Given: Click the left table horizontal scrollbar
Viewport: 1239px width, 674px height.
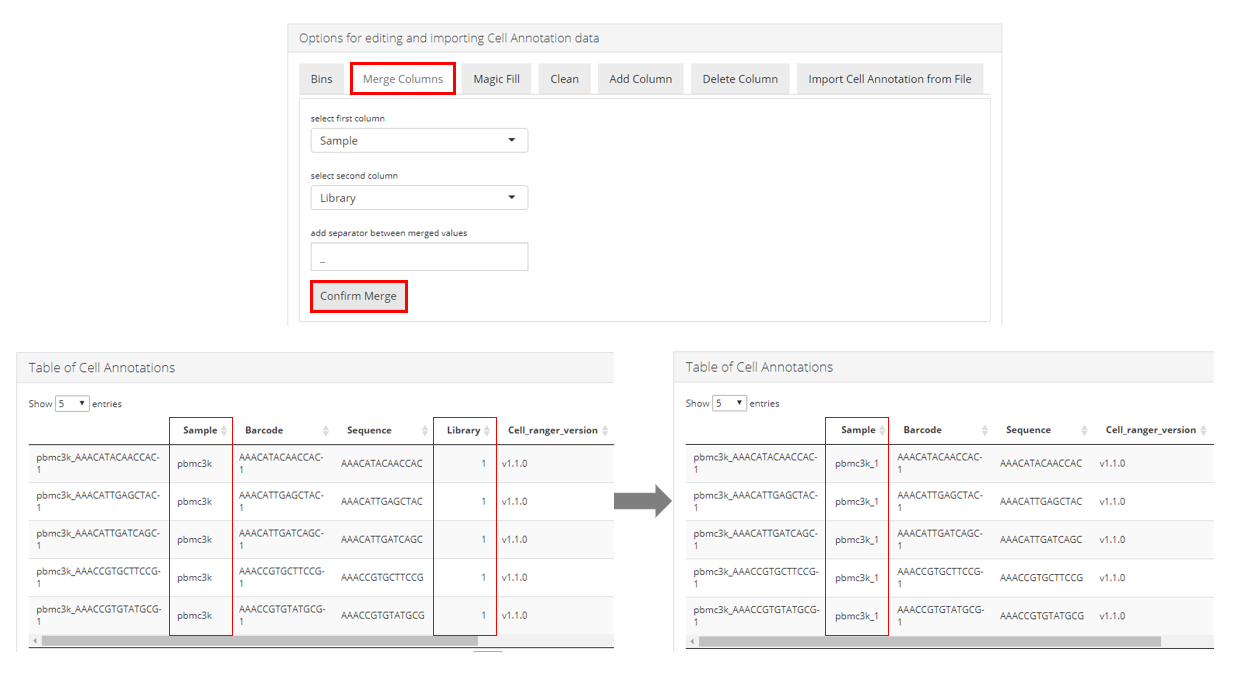Looking at the screenshot, I should pyautogui.click(x=258, y=640).
